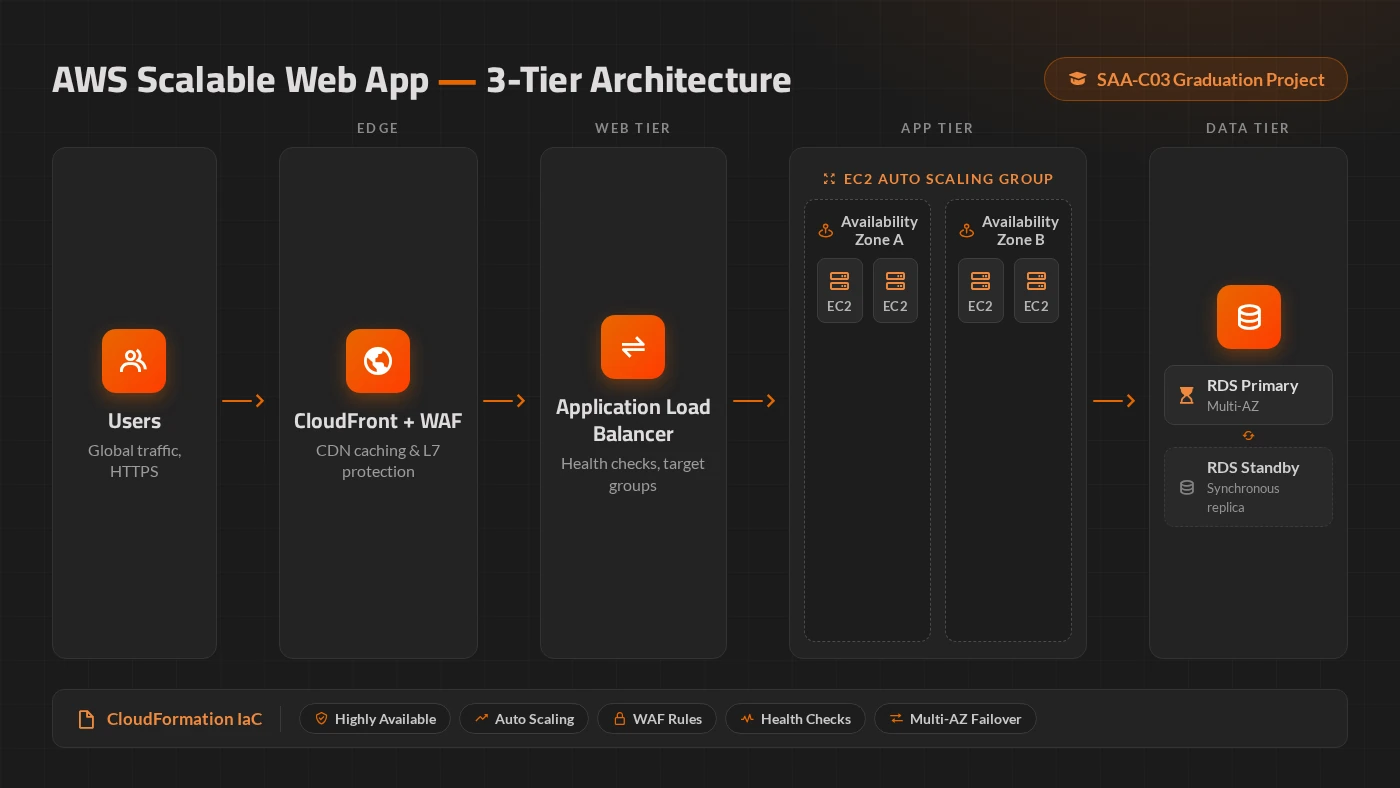This screenshot has width=1400, height=788.
Task: Click the "Application Load Balancer" title
Action: click(x=633, y=421)
